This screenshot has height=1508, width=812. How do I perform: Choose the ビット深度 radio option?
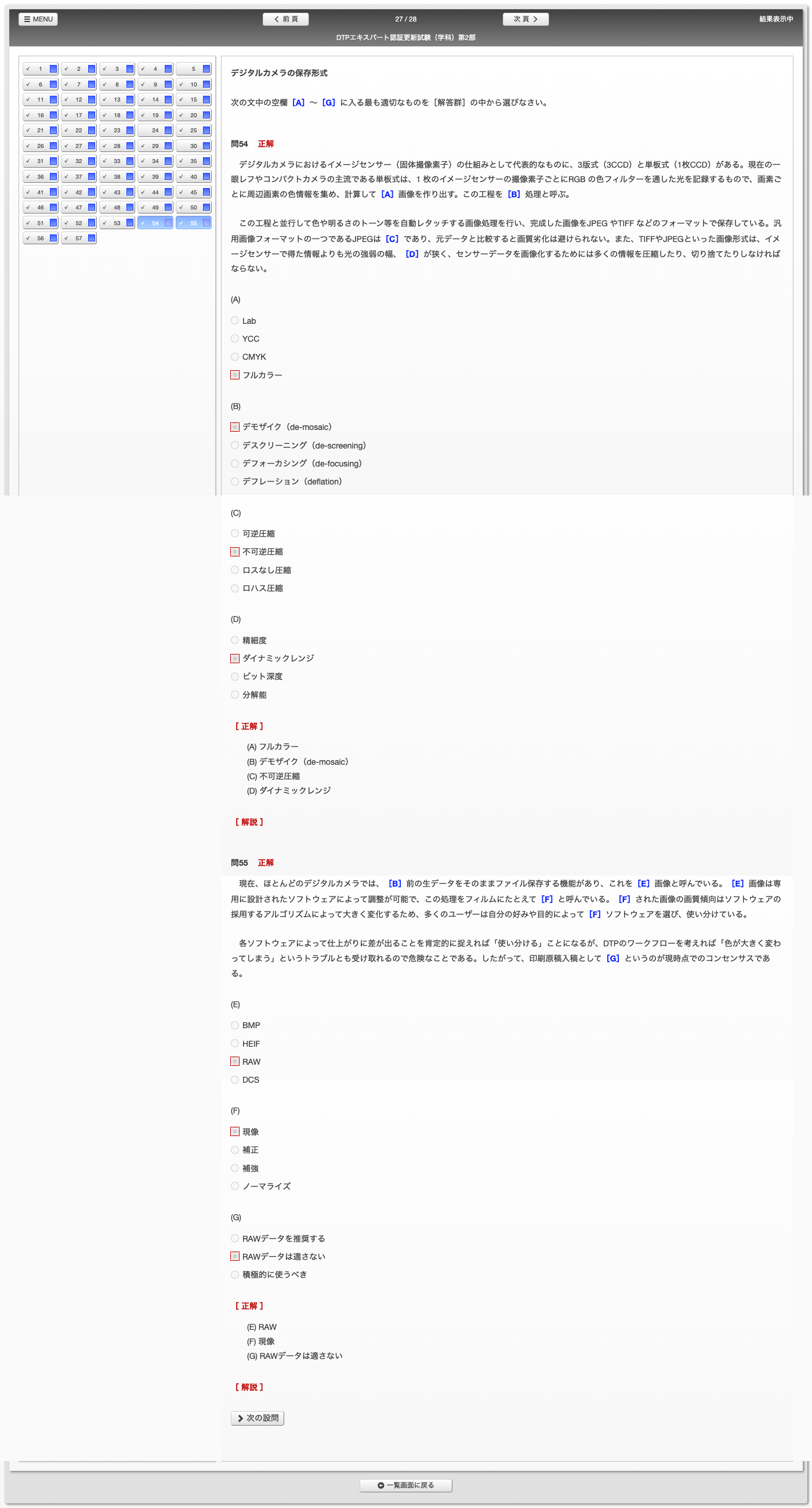point(234,677)
